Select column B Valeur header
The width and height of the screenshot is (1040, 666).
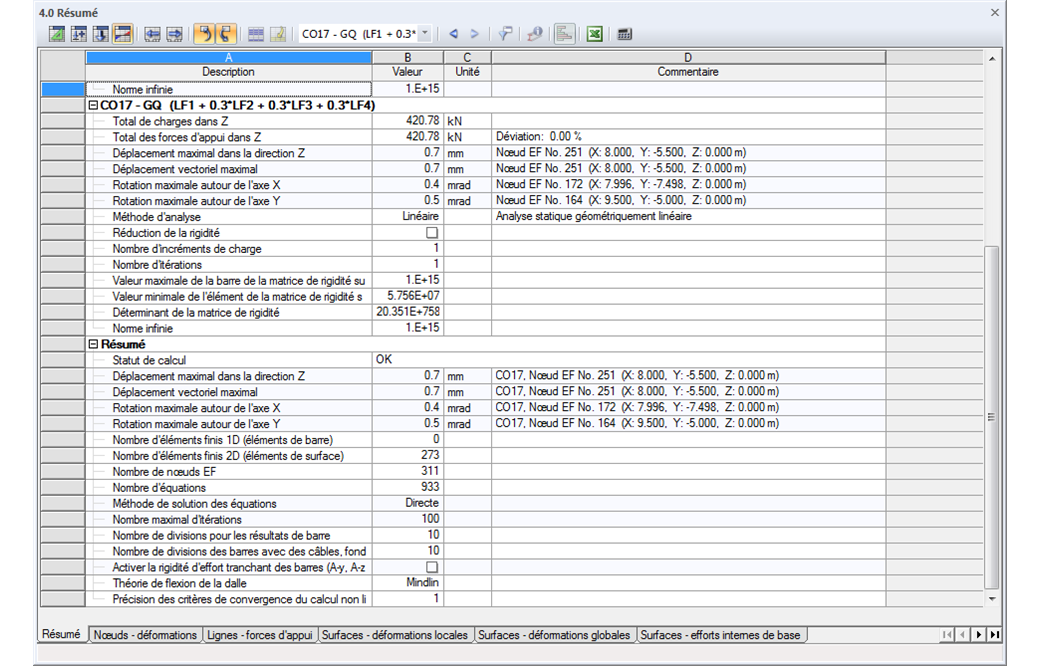point(407,65)
